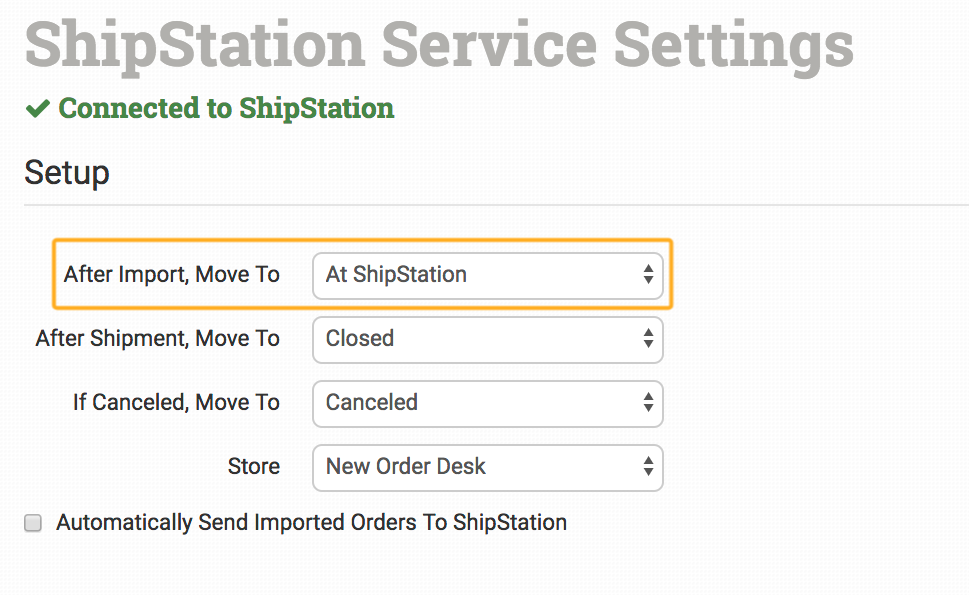The width and height of the screenshot is (969, 595).
Task: Open the Store selection dropdown
Action: click(x=487, y=467)
